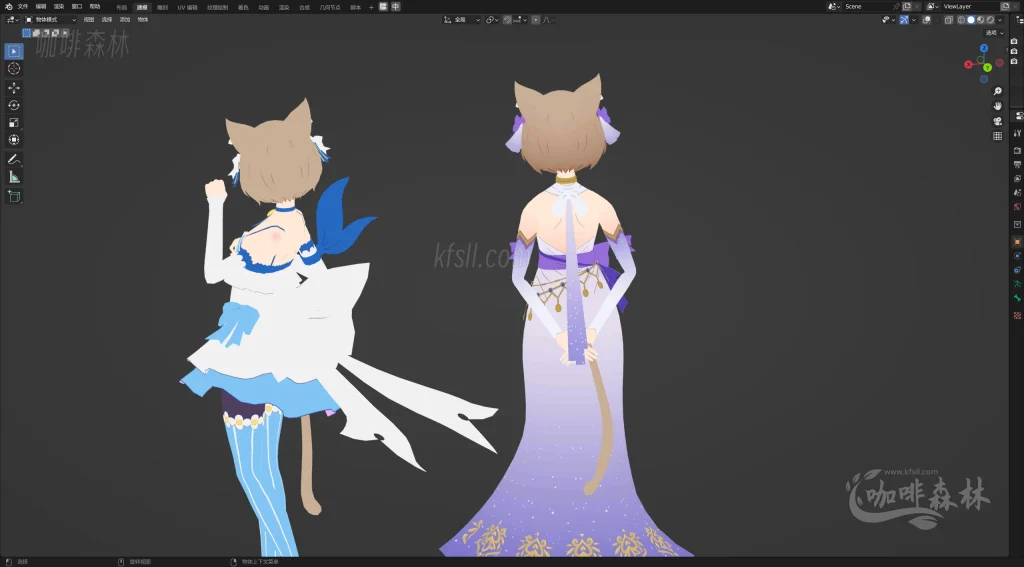Toggle proportional editing button

tap(536, 20)
